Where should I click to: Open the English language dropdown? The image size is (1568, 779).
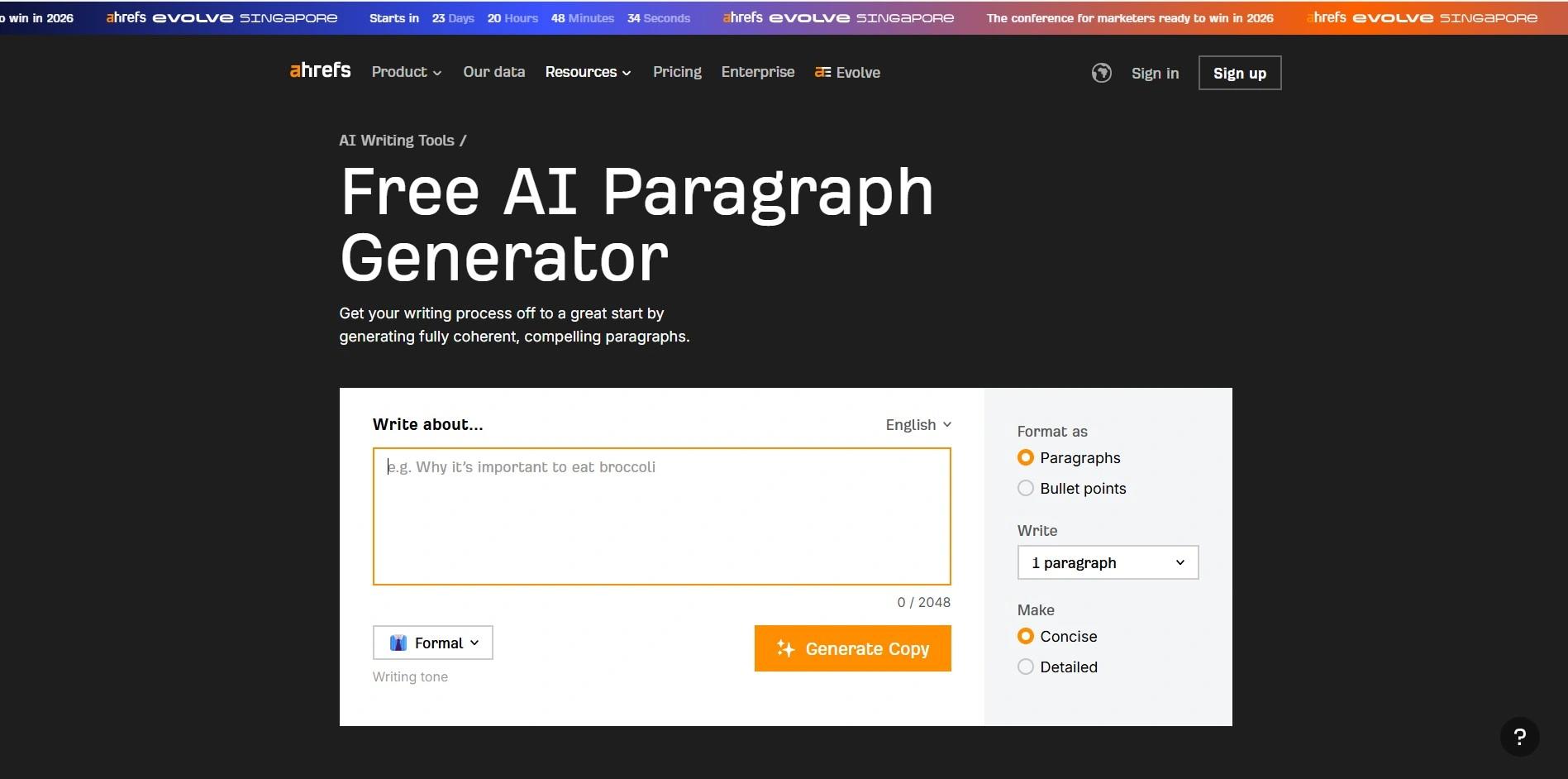point(917,424)
